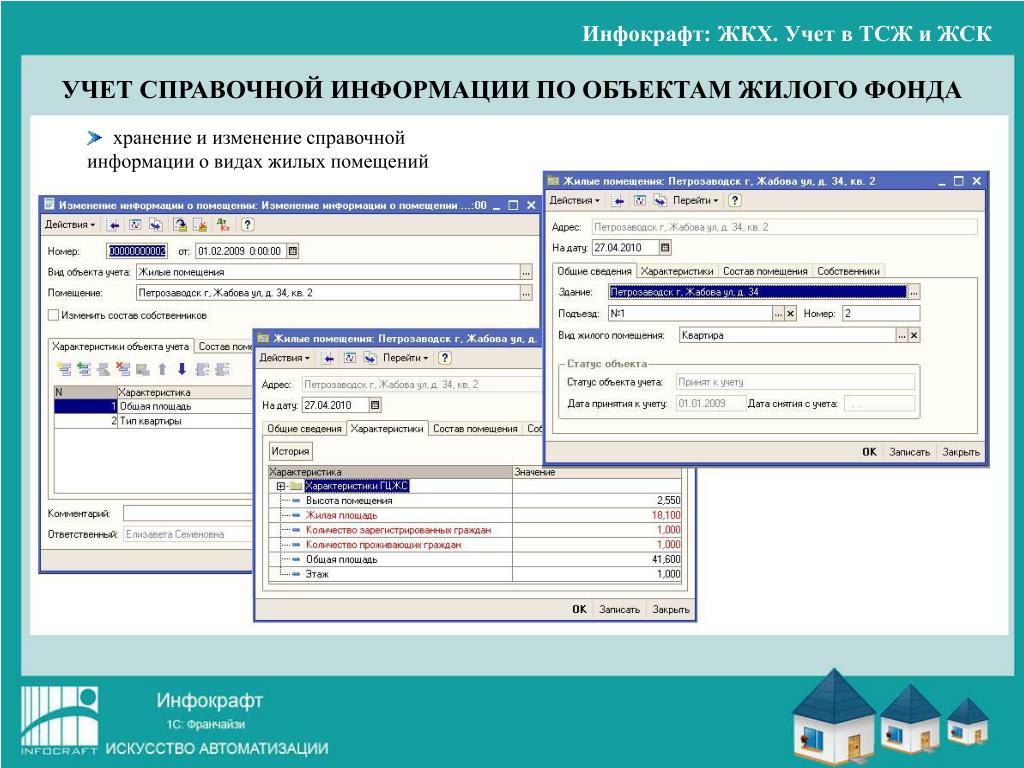Viewport: 1024px width, 768px height.
Task: Open Общие сведения tab in middle Жилые помещения window
Action: (x=304, y=429)
